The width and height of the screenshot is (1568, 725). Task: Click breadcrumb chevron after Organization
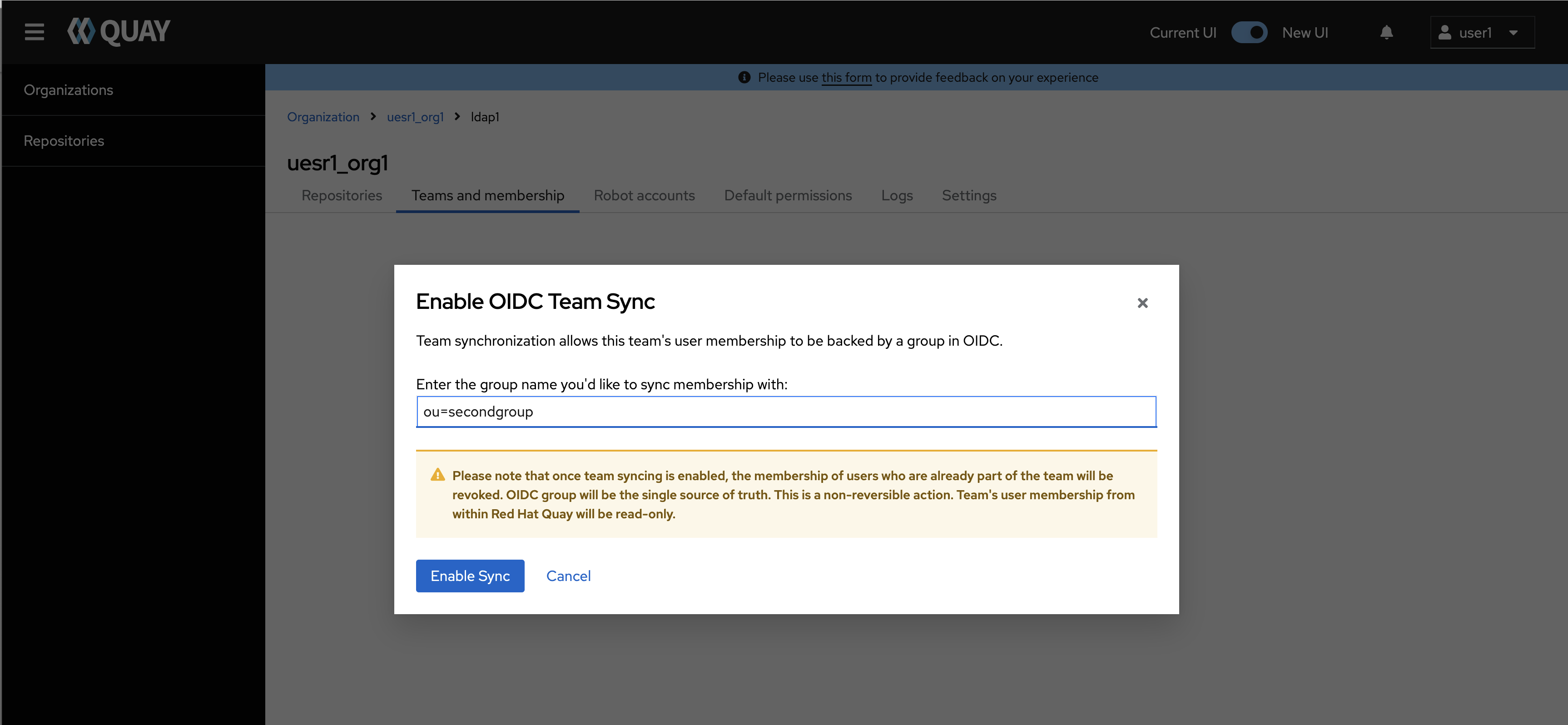pyautogui.click(x=373, y=116)
